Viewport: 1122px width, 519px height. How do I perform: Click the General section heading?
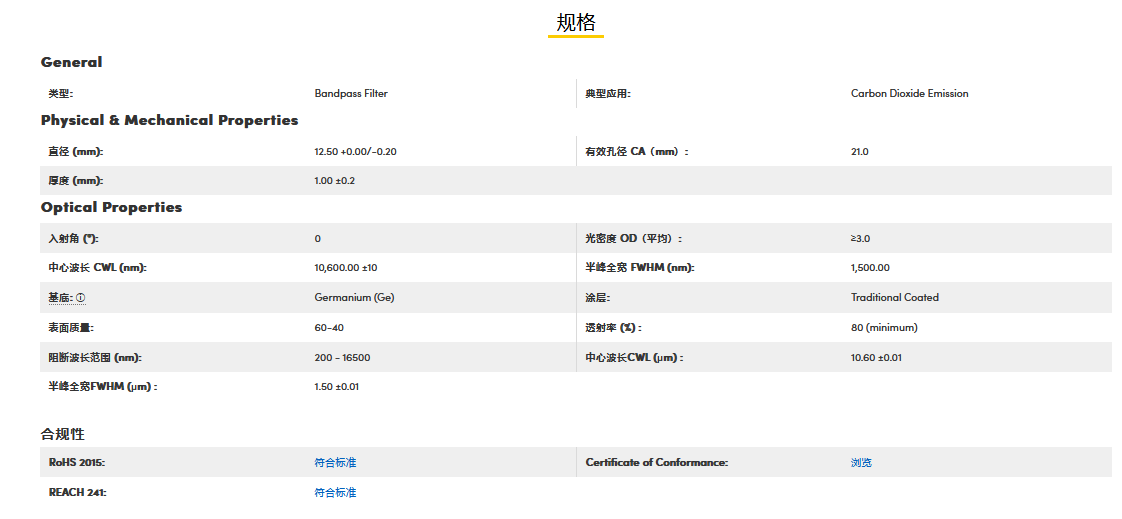click(x=71, y=62)
